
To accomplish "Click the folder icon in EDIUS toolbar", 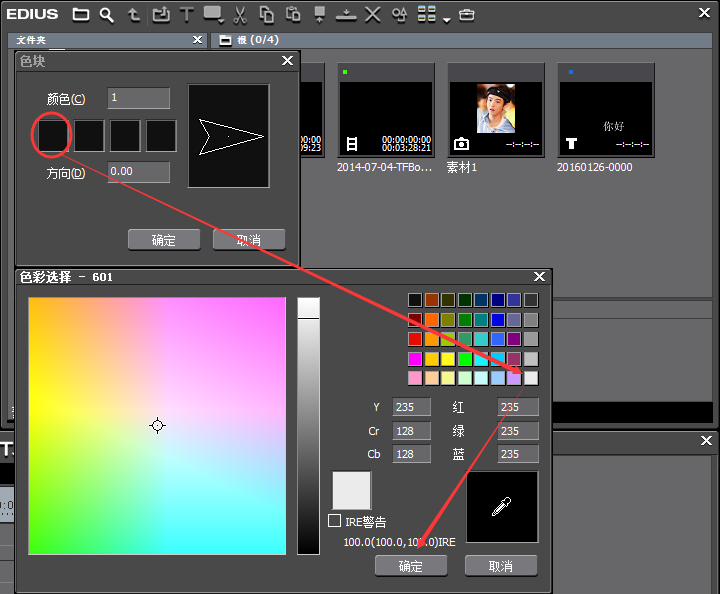I will pyautogui.click(x=81, y=15).
